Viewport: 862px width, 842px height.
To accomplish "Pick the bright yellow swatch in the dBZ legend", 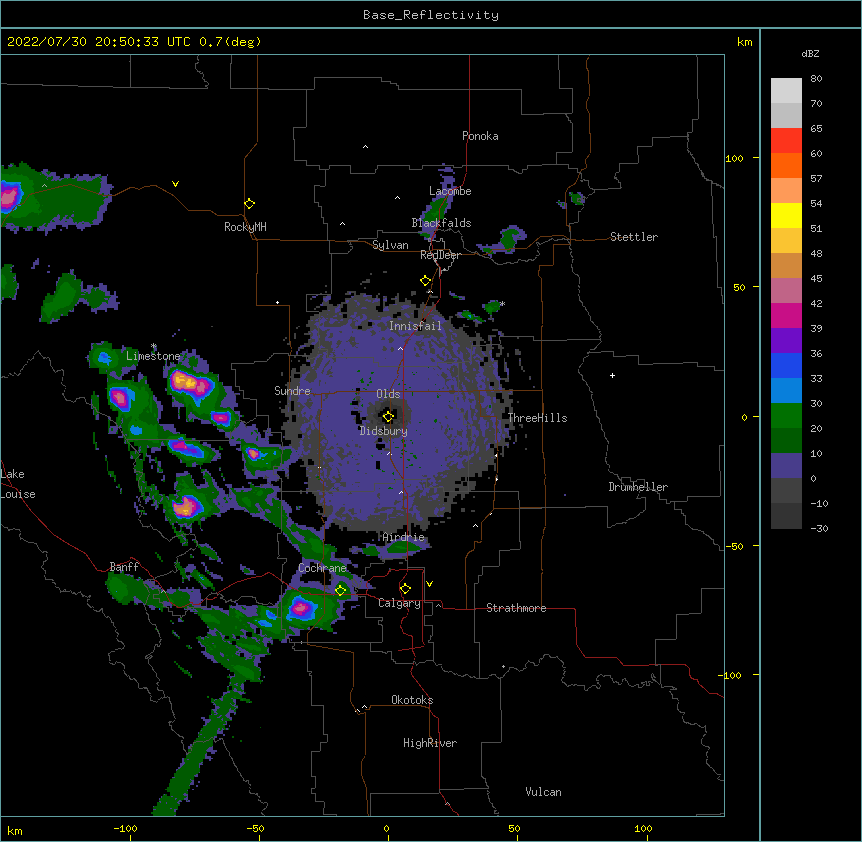I will click(786, 215).
